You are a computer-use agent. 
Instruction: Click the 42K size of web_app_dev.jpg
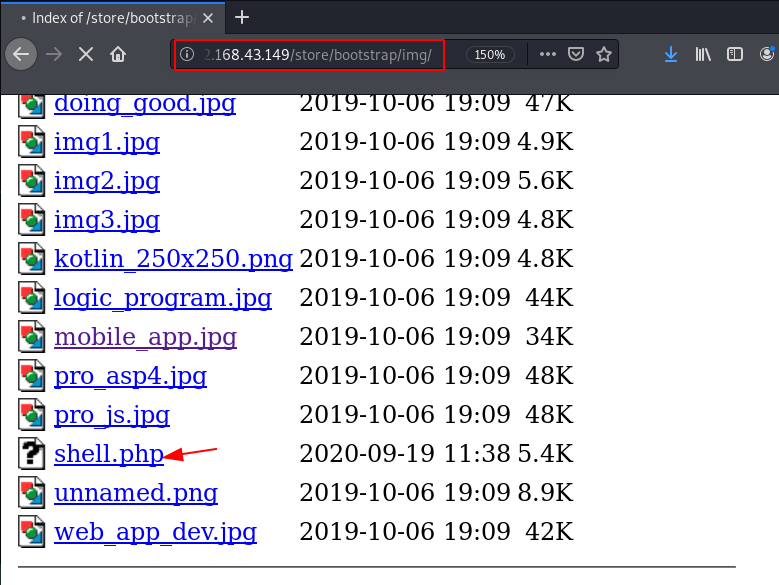pyautogui.click(x=549, y=531)
